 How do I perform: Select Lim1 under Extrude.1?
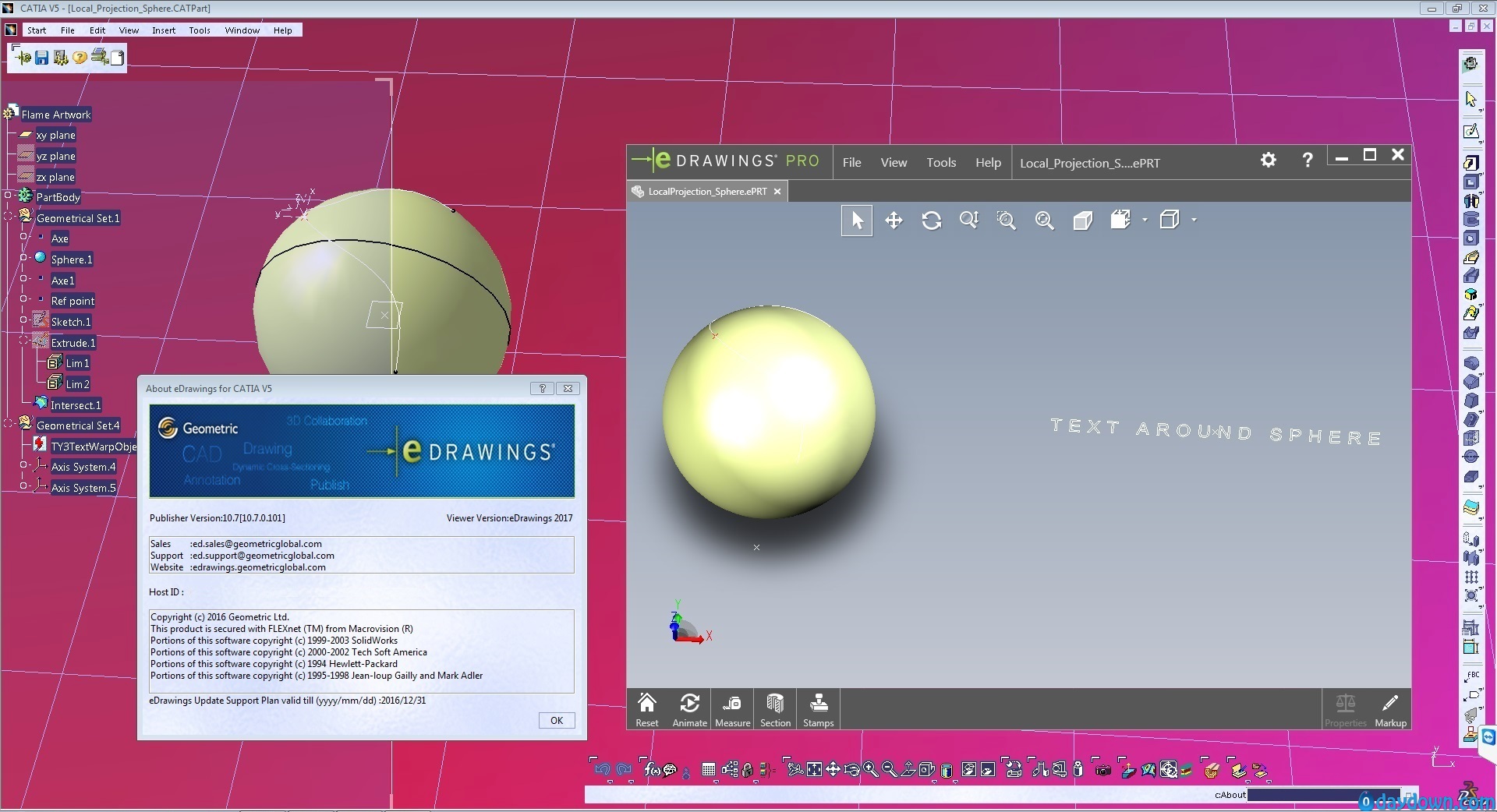coord(77,363)
